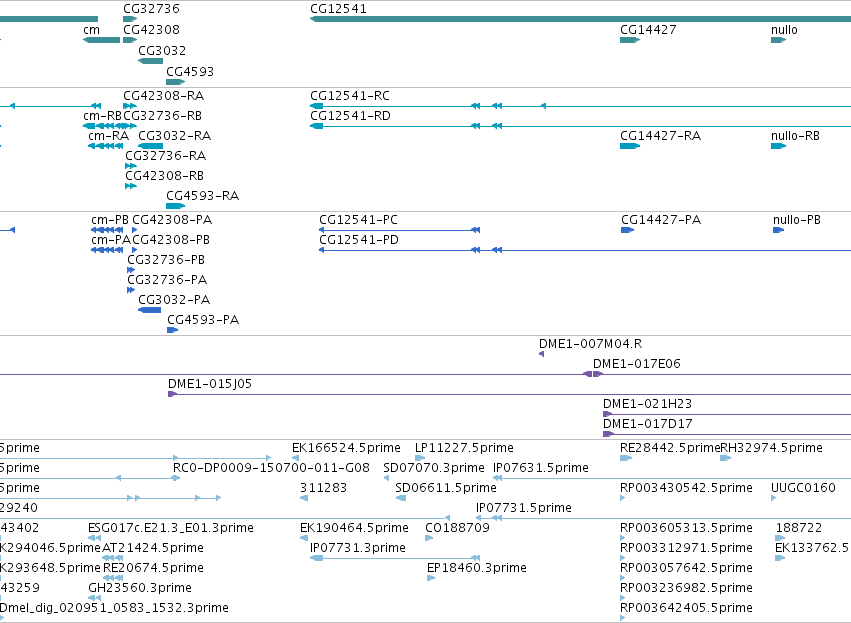Viewport: 851px width, 623px height.
Task: Click the CG3032-PA protein label
Action: (x=174, y=300)
